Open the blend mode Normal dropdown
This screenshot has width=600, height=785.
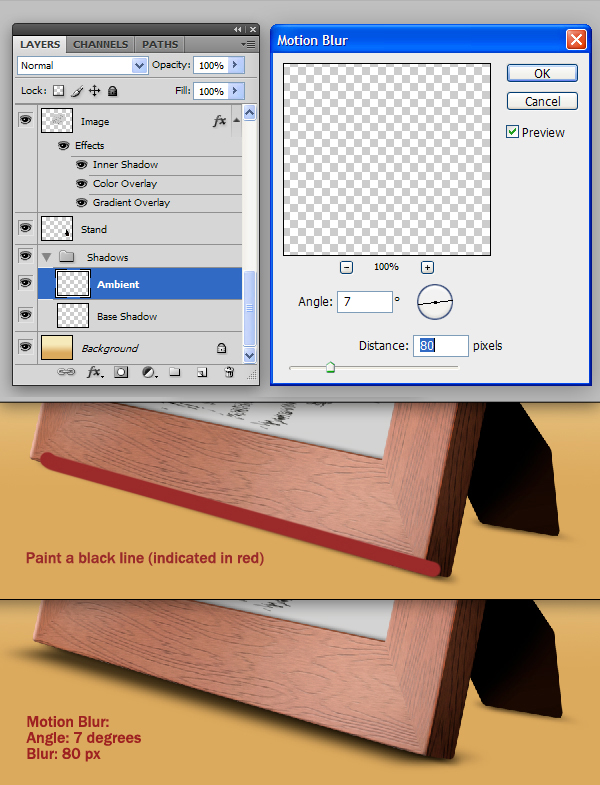tap(139, 66)
